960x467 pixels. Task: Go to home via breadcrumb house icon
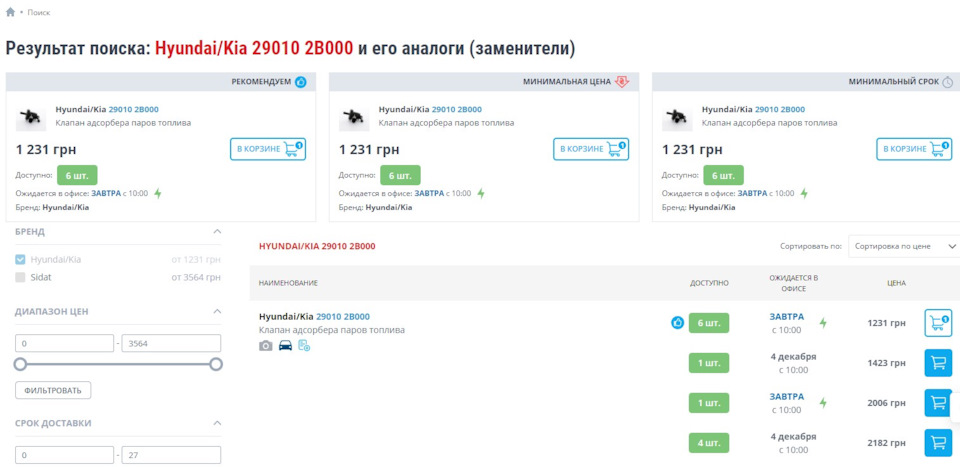[x=10, y=12]
